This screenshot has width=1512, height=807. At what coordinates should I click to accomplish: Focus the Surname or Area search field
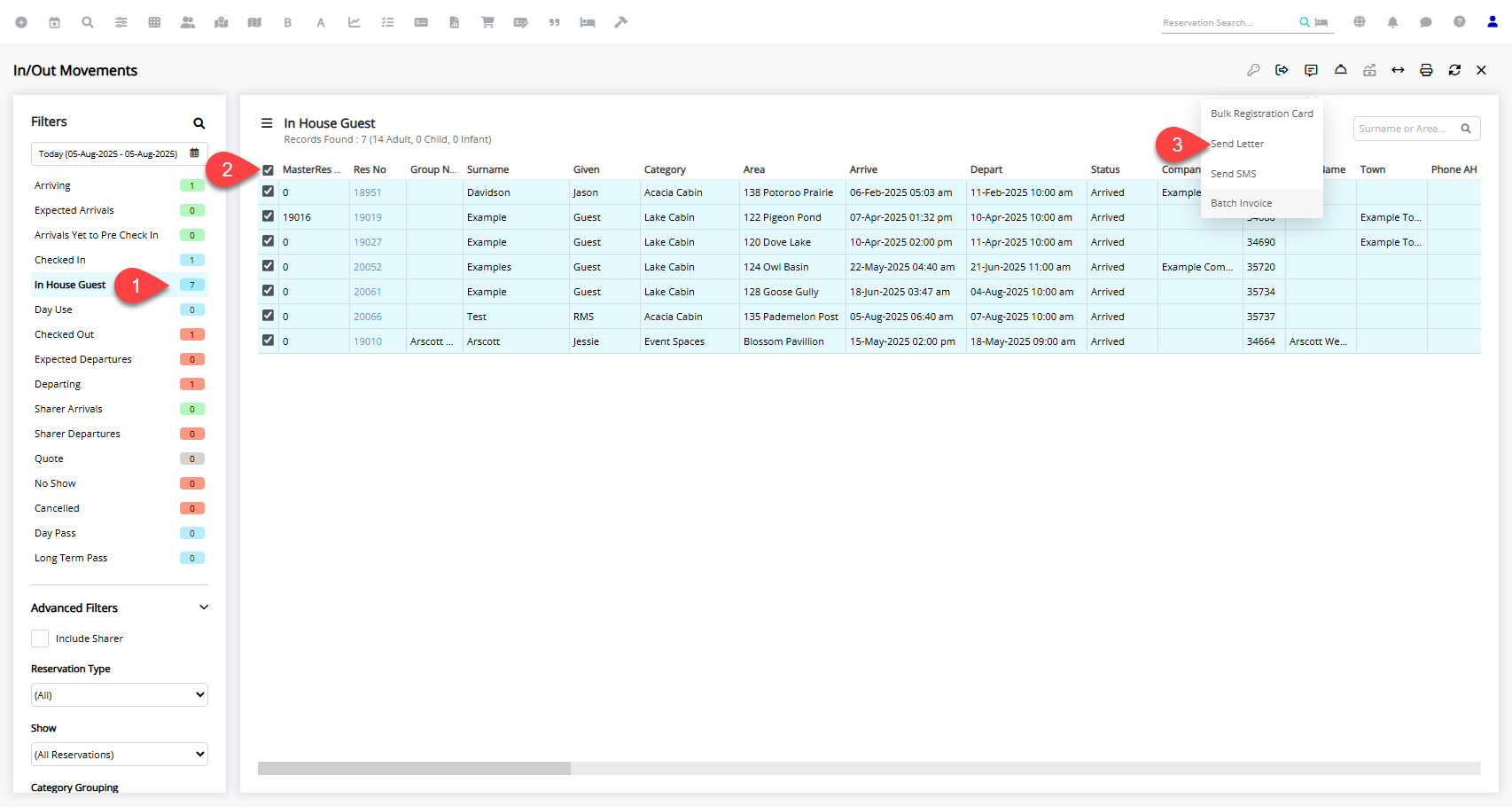coord(1406,129)
